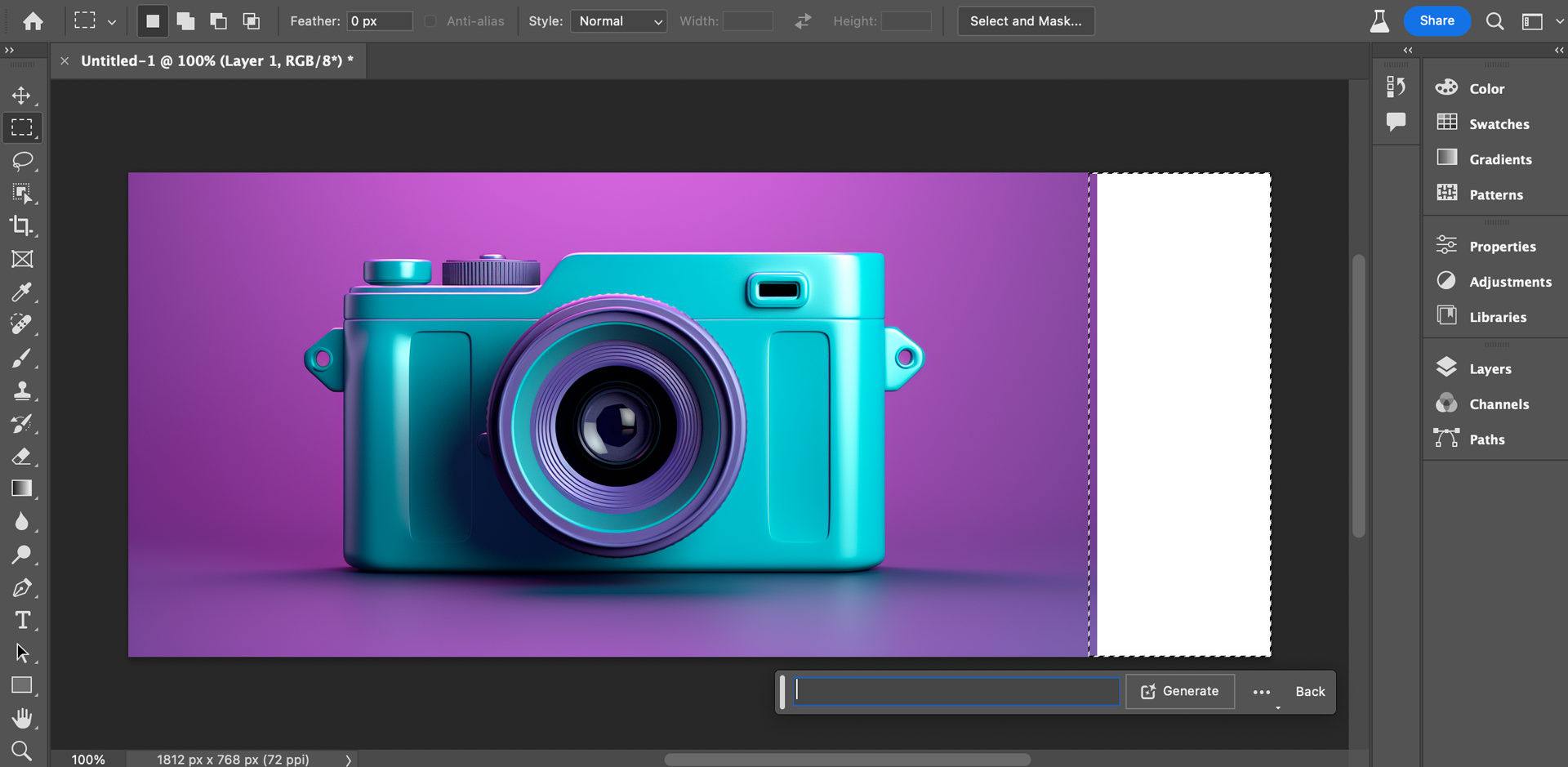Select the Object Selection tool
The width and height of the screenshot is (1568, 767).
point(22,194)
